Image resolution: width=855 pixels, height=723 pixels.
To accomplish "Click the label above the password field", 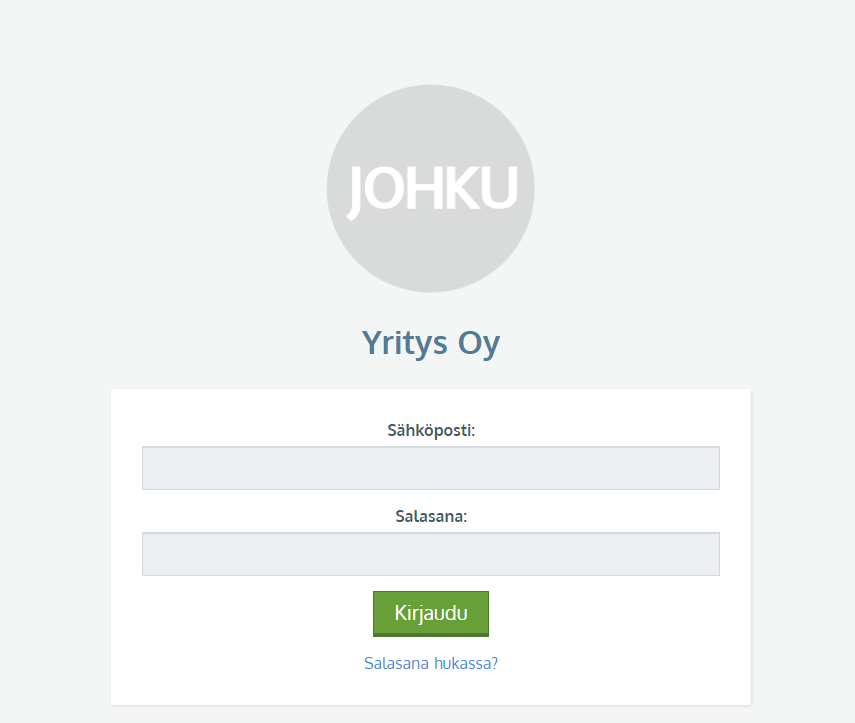I will click(x=431, y=516).
